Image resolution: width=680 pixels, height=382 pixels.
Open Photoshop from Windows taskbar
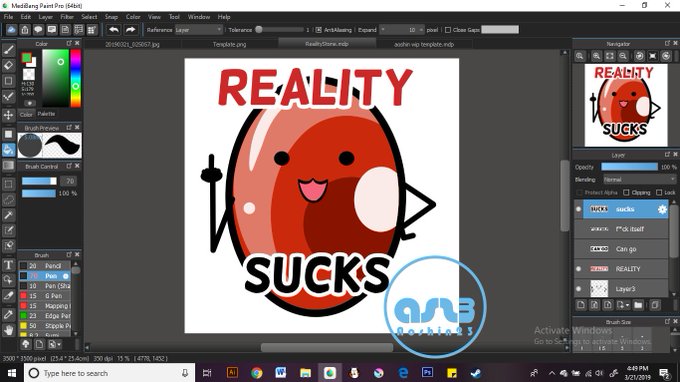[x=427, y=373]
